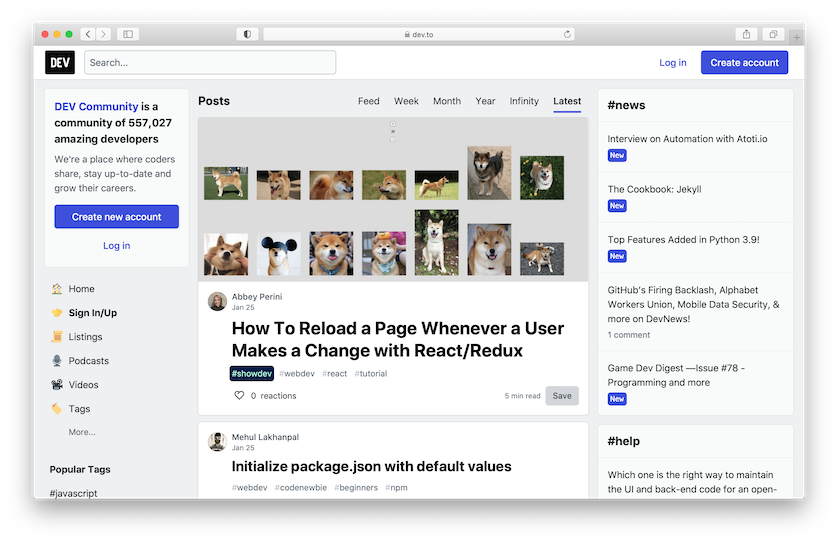The height and width of the screenshot is (543, 838).
Task: Click the #showdev tag
Action: click(252, 374)
